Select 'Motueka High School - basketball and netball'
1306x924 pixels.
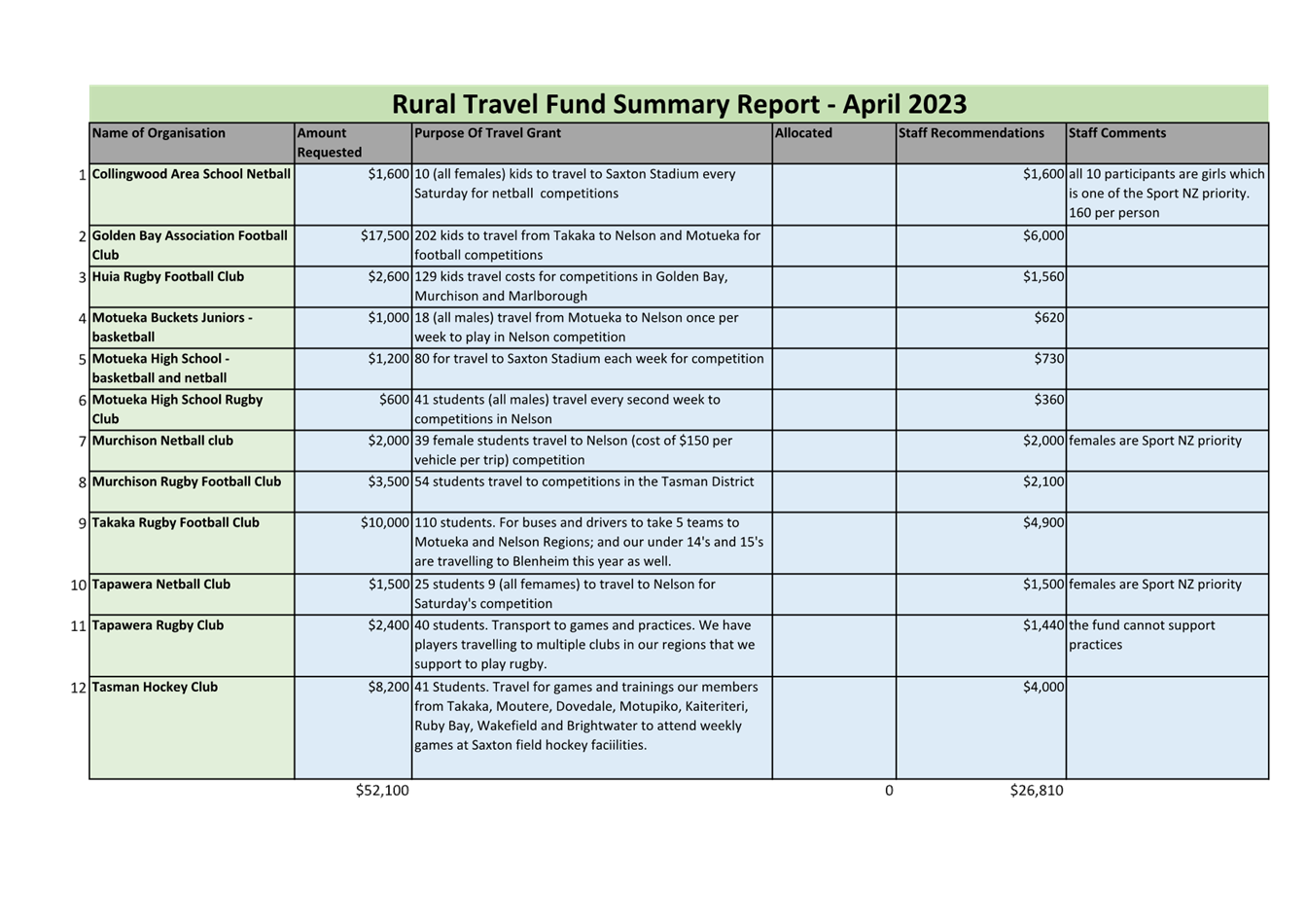pos(192,369)
